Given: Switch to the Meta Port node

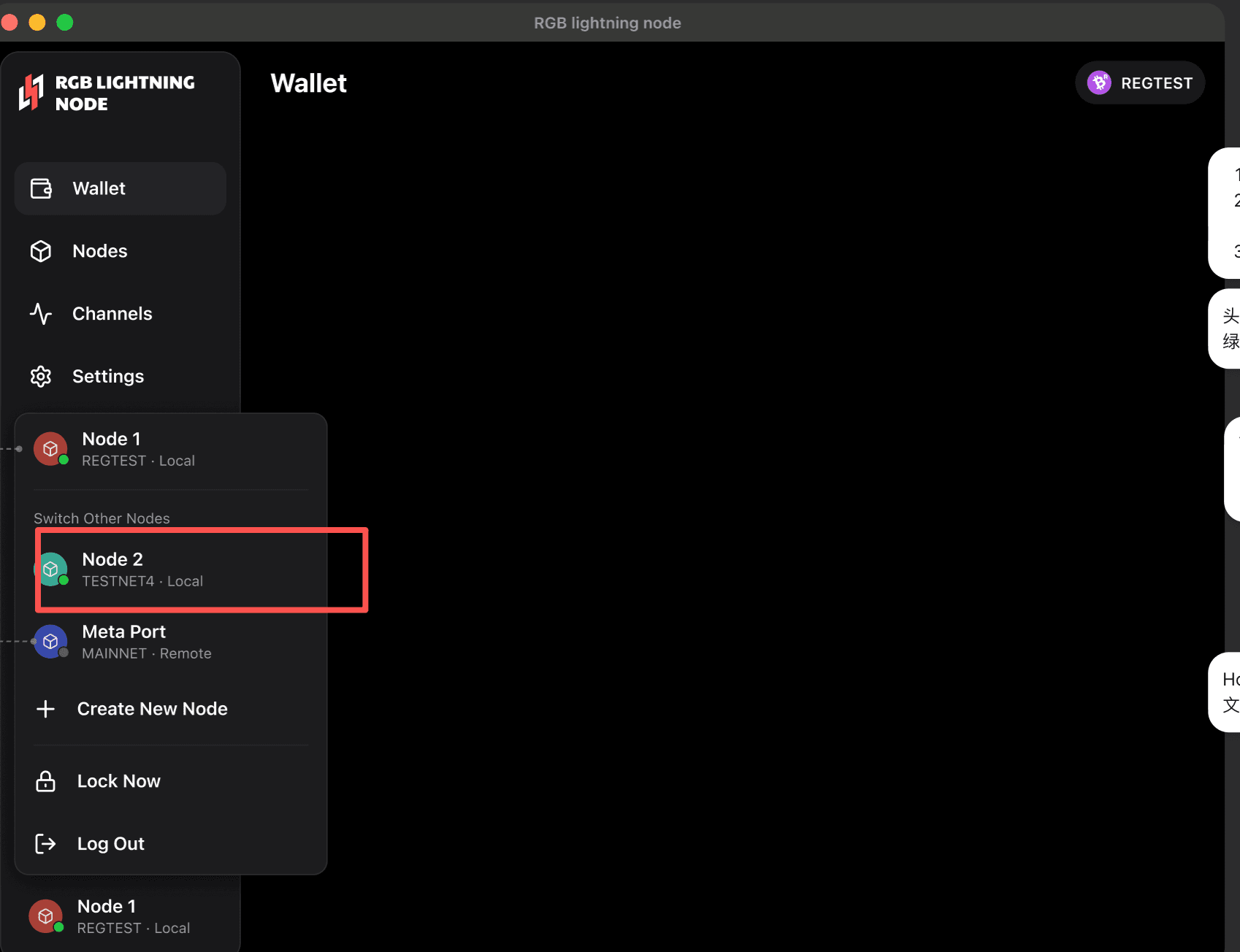Looking at the screenshot, I should (x=171, y=642).
